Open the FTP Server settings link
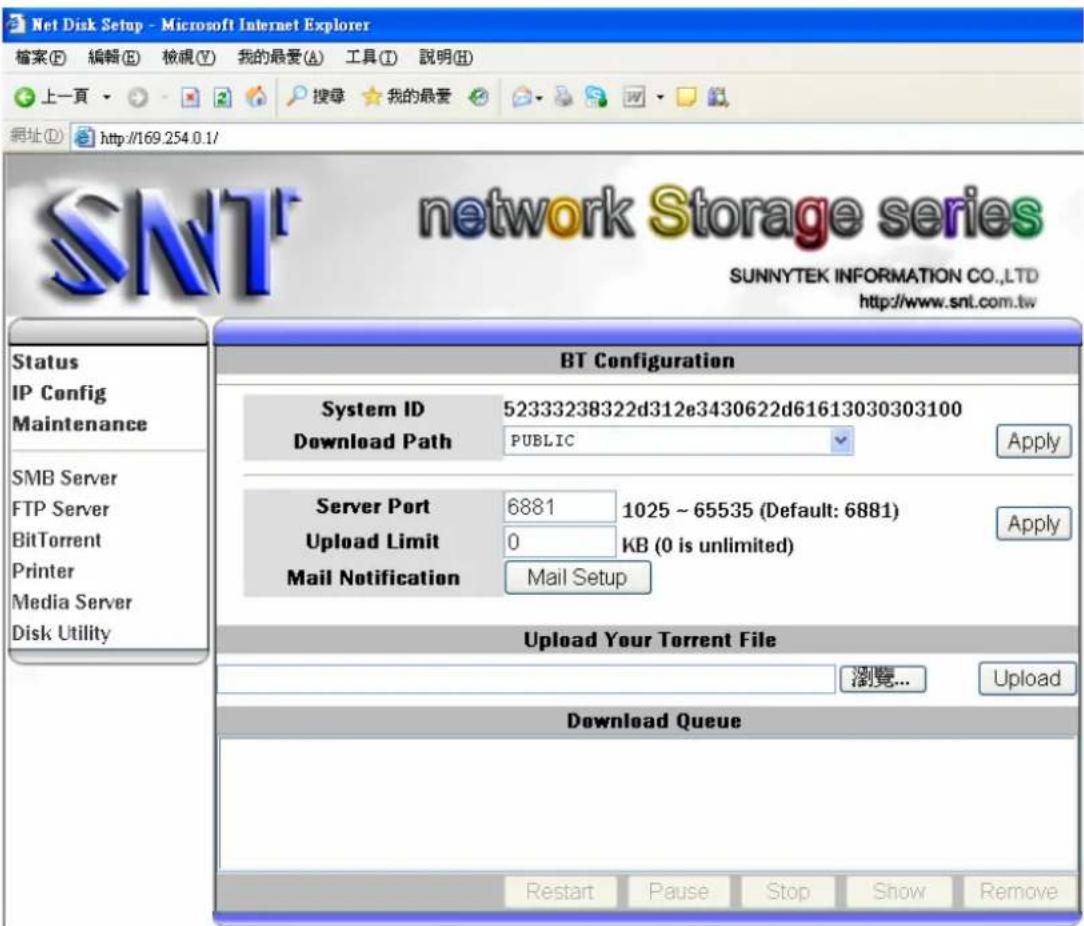This screenshot has height=926, width=1084. (x=61, y=510)
